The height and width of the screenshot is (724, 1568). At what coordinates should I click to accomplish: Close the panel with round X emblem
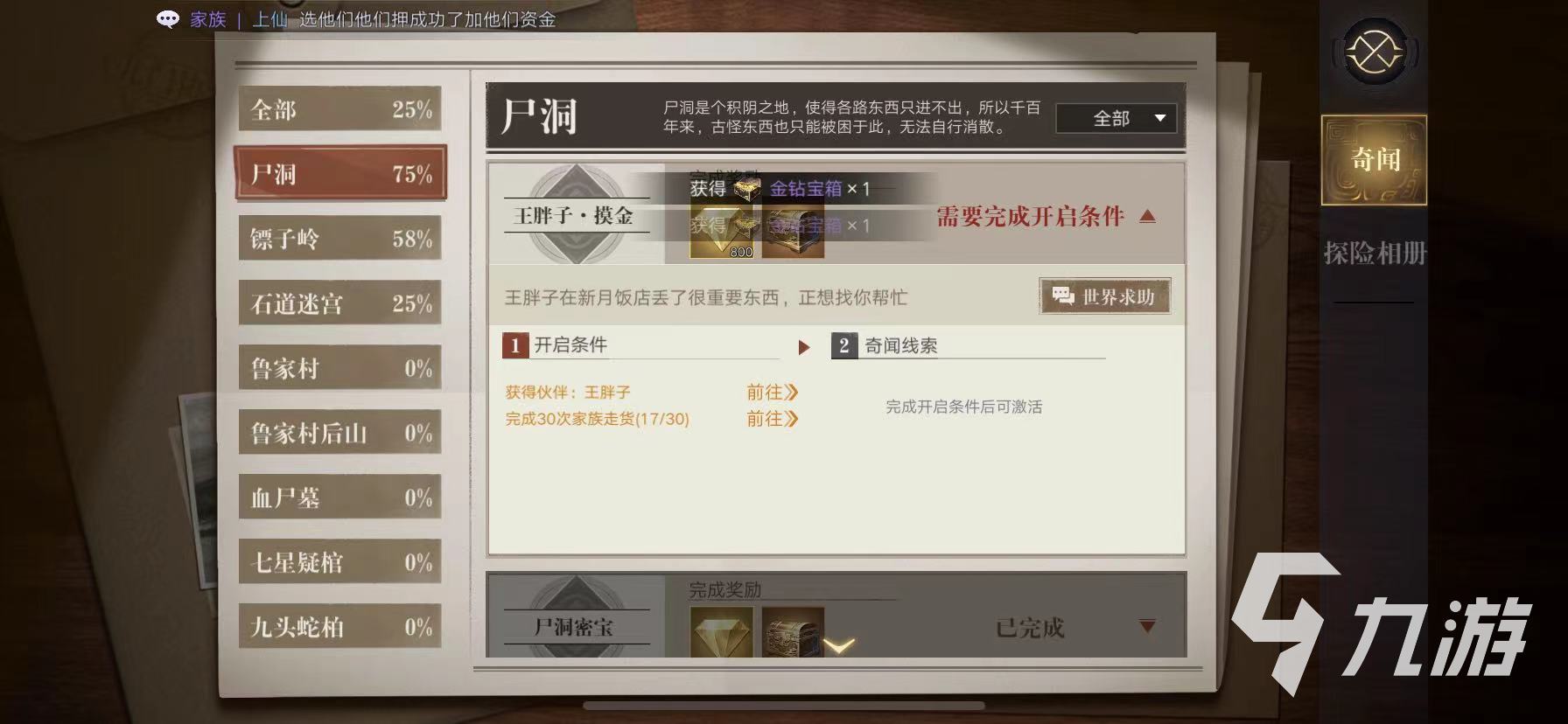point(1374,52)
